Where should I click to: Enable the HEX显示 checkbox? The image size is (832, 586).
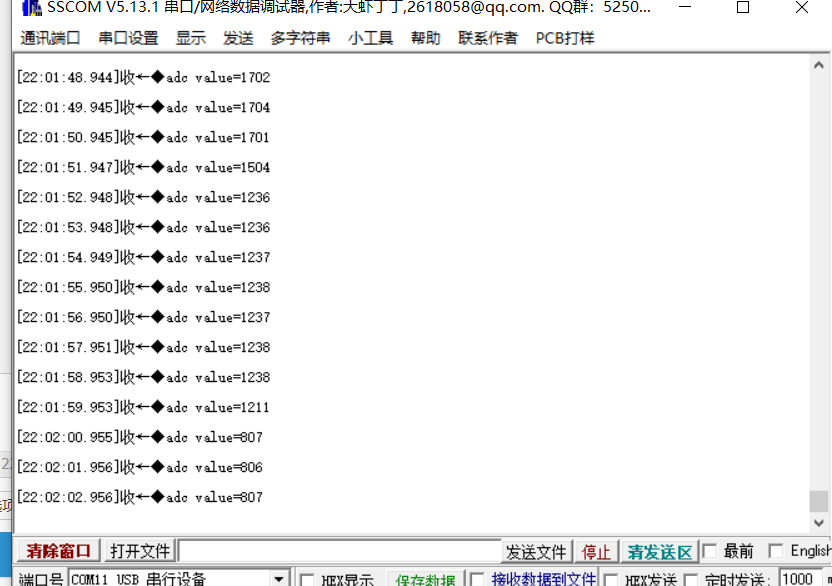(x=307, y=579)
